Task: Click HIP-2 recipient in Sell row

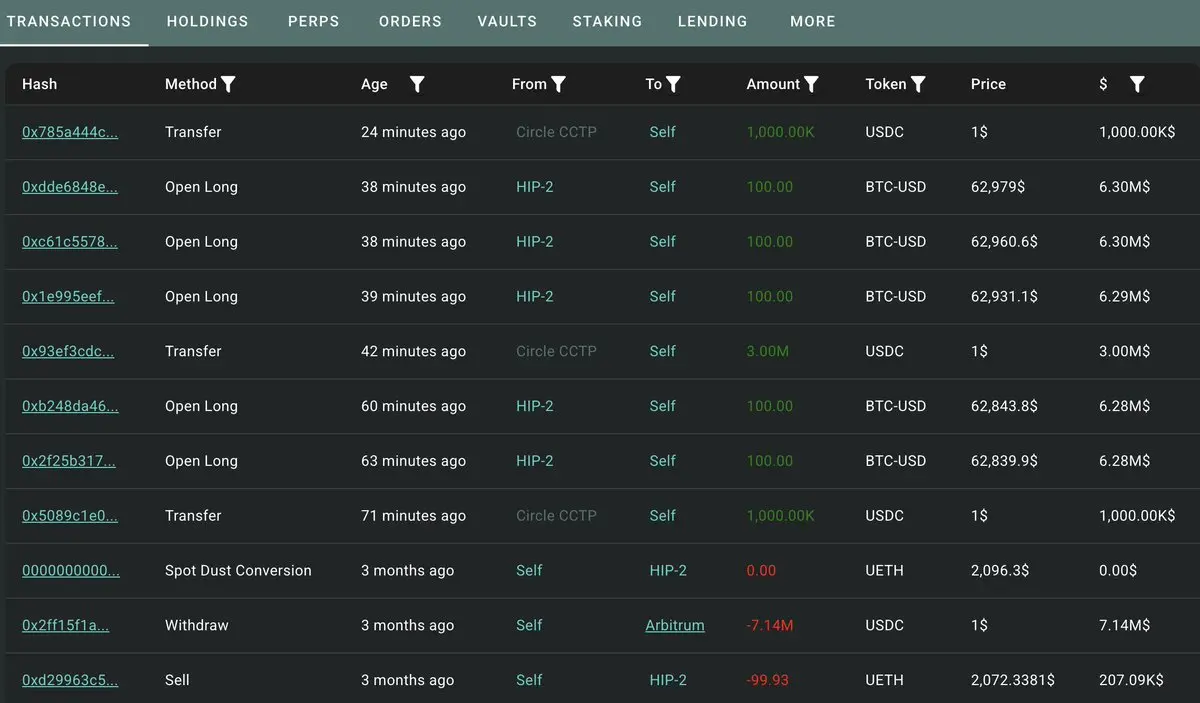Action: coord(668,681)
